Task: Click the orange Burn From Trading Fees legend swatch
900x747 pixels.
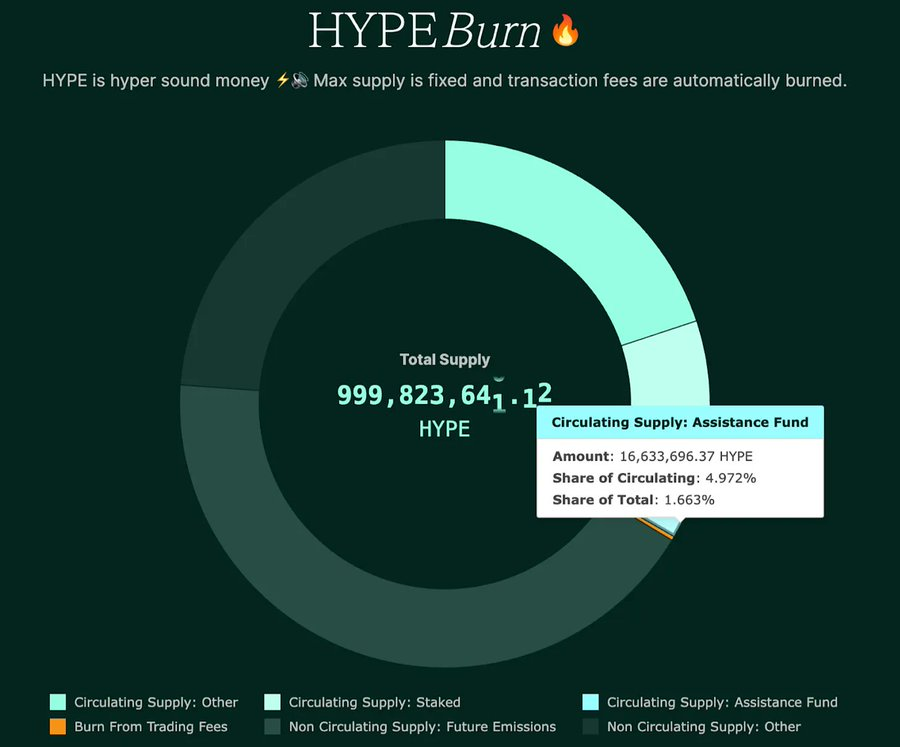Action: pyautogui.click(x=58, y=727)
